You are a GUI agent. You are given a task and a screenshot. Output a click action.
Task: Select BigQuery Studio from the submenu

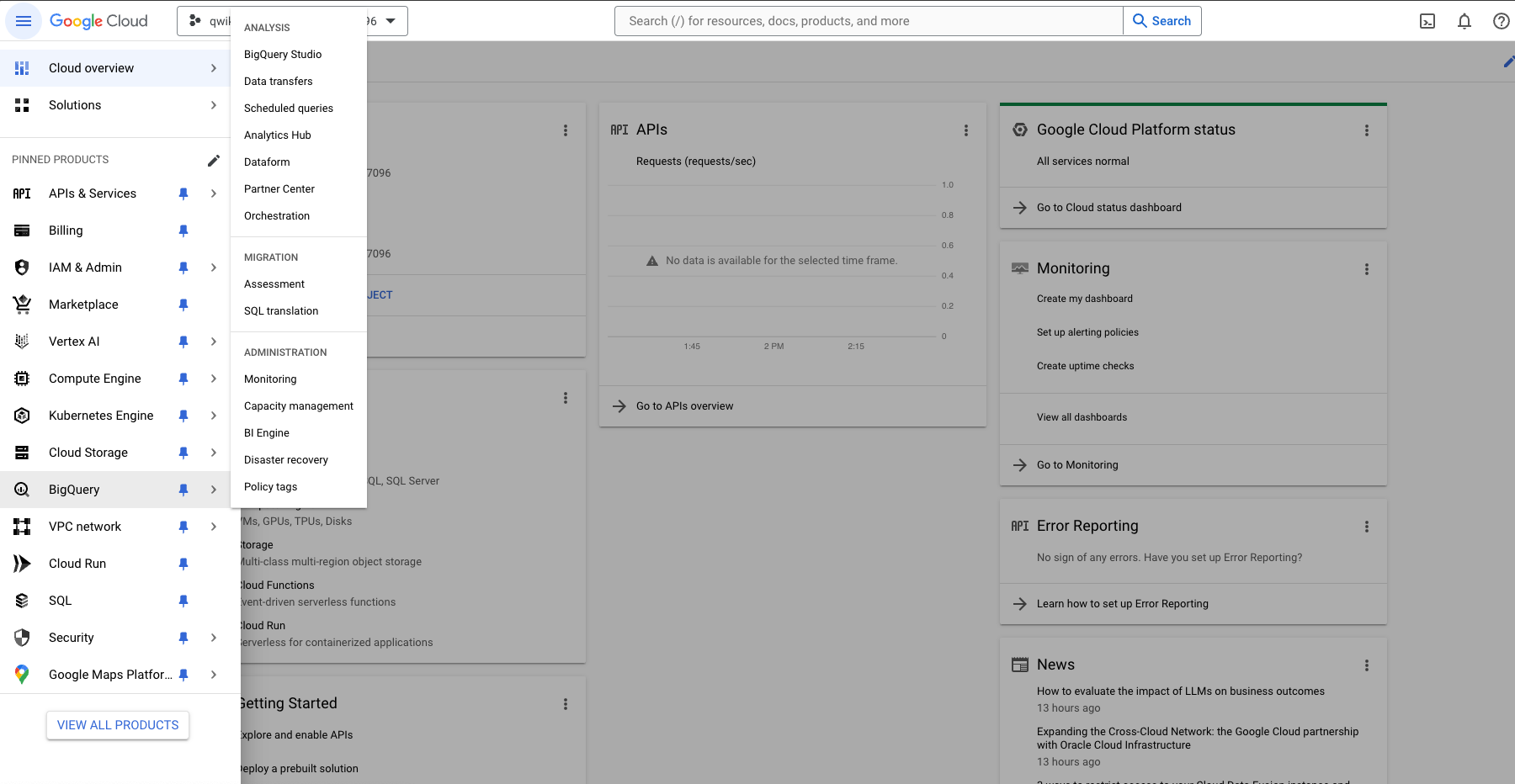283,55
